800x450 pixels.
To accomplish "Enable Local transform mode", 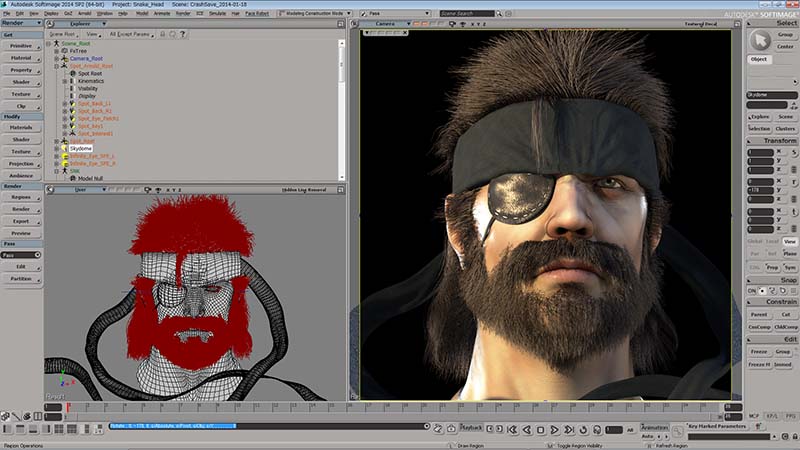I will tap(772, 241).
